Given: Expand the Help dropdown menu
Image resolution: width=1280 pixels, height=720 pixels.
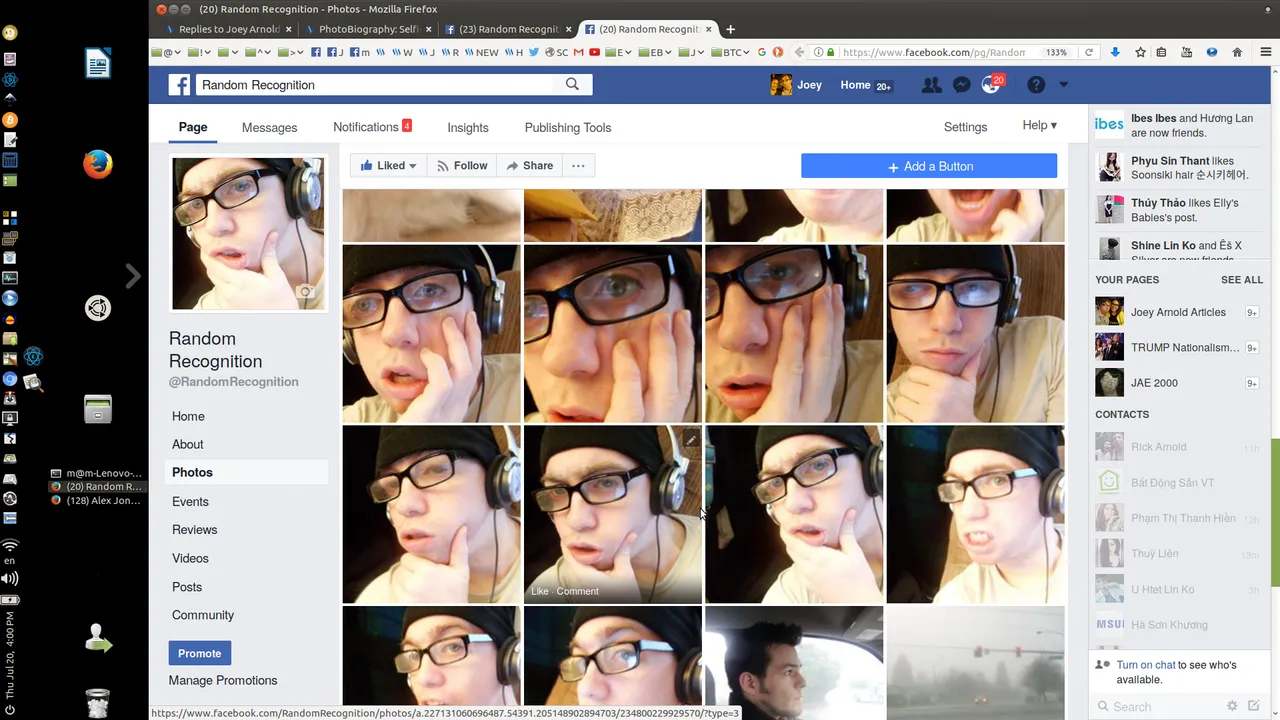Looking at the screenshot, I should pos(1039,125).
